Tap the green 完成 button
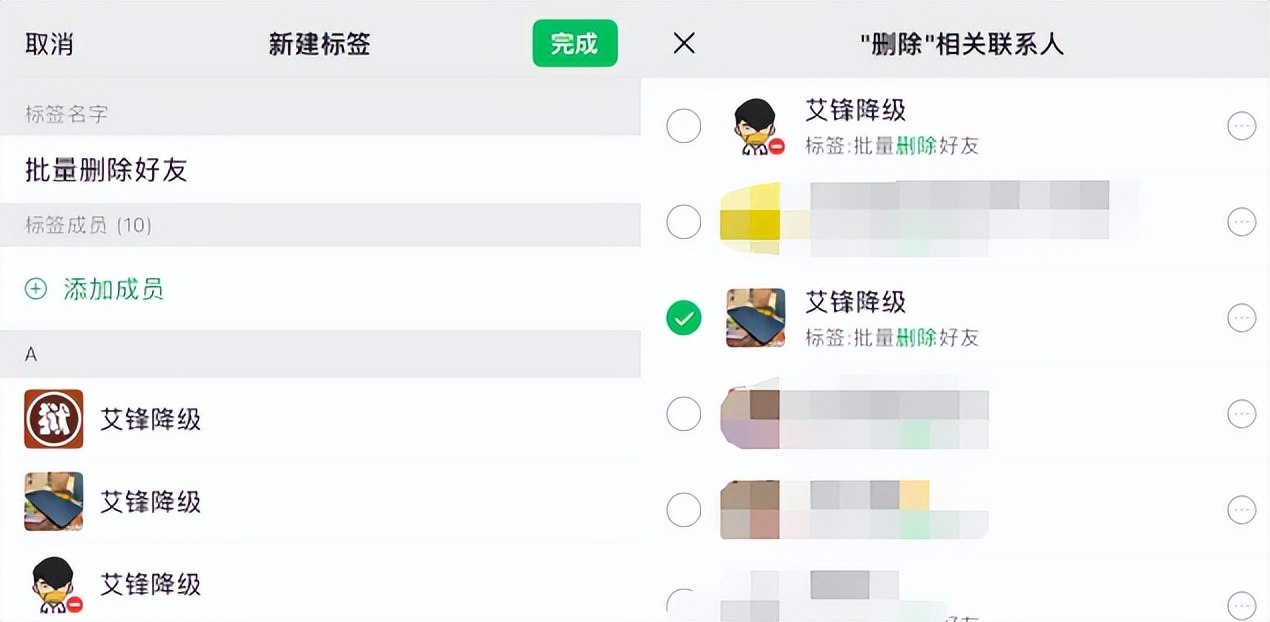Viewport: 1270px width, 622px height. pos(574,43)
